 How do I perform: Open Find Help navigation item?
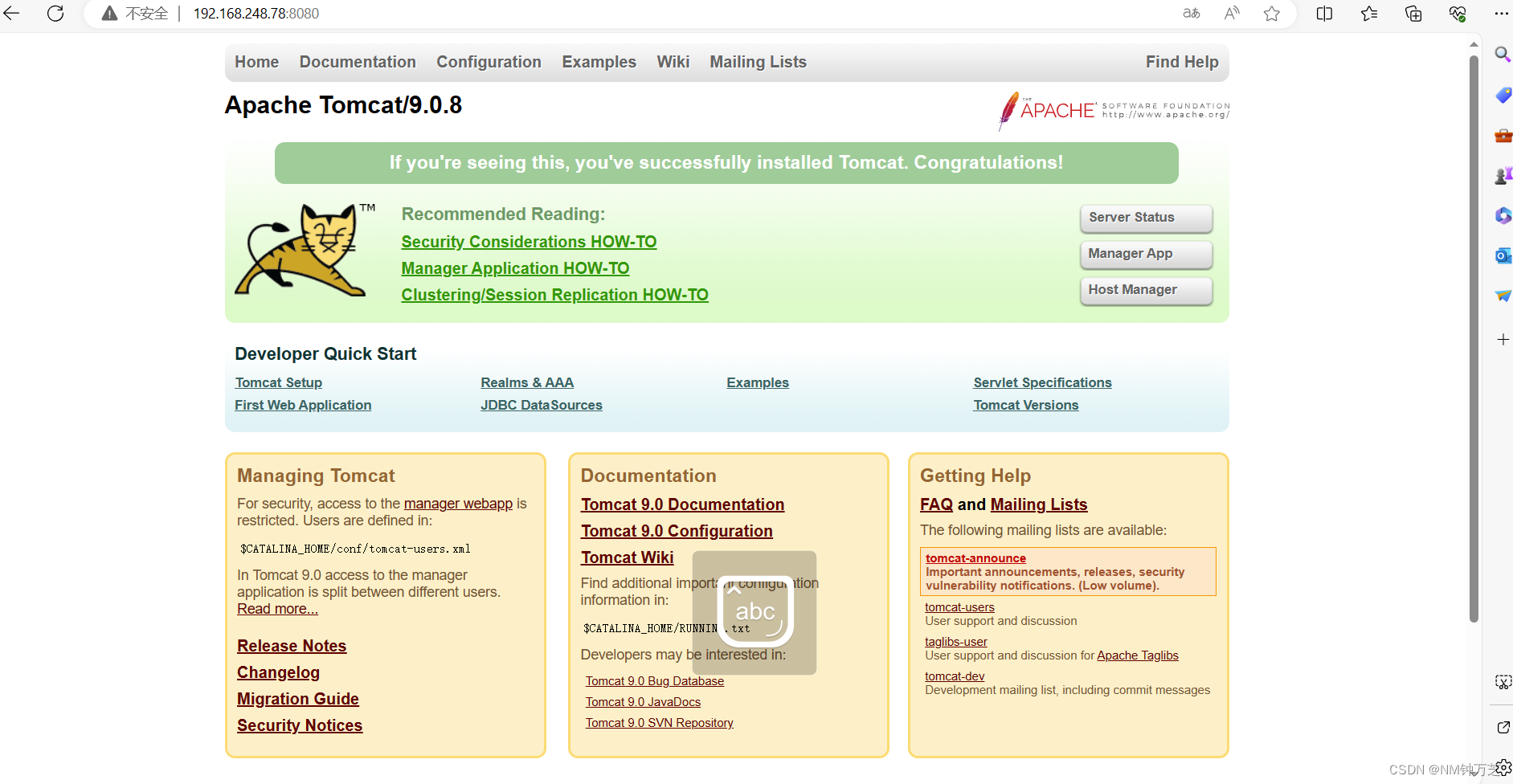point(1182,62)
